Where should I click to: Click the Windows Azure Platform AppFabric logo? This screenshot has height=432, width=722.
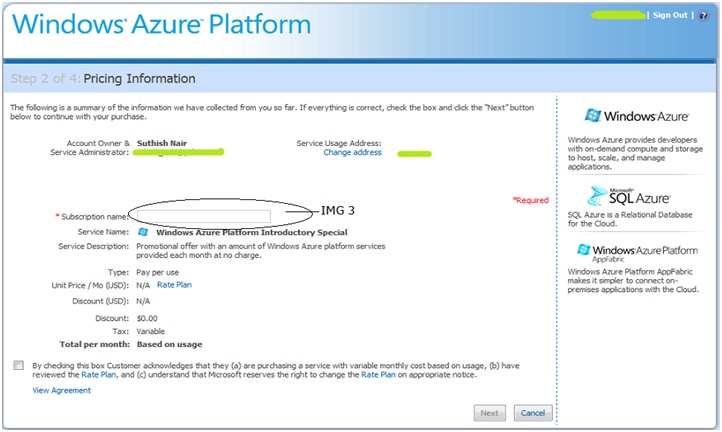click(x=631, y=253)
